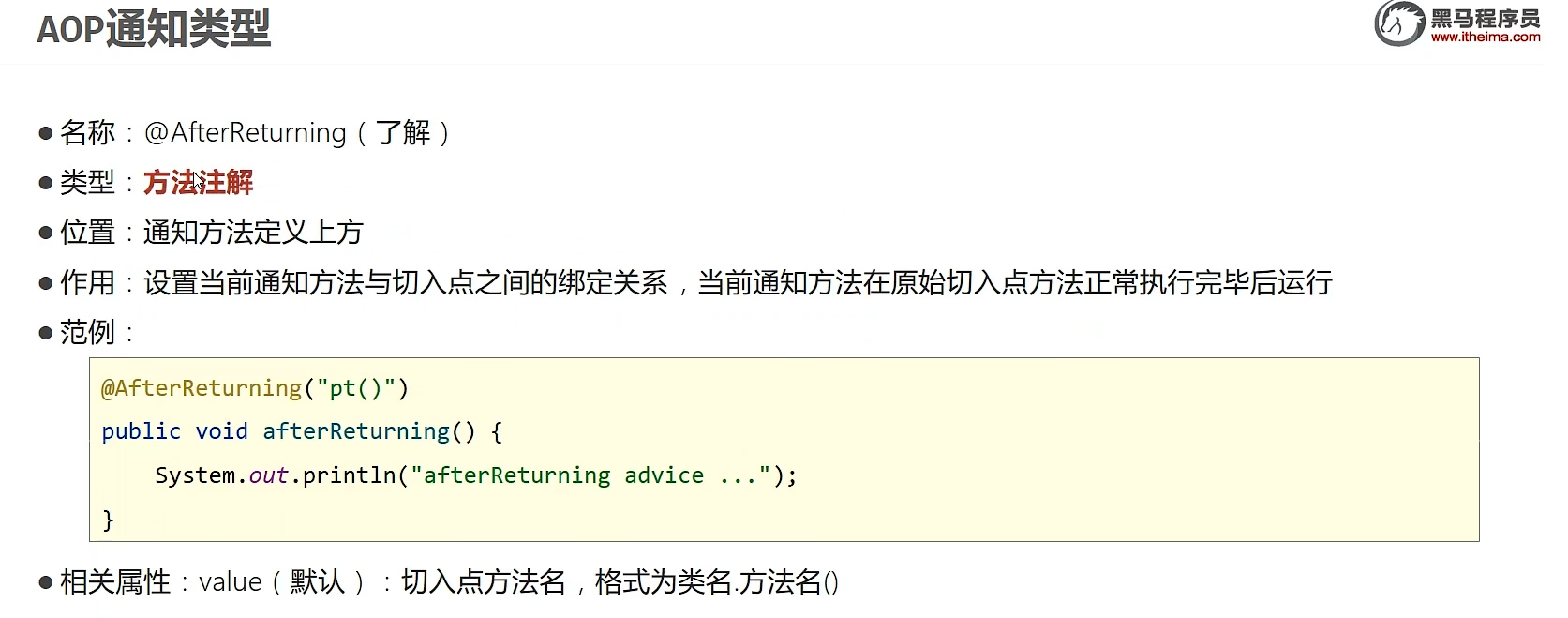Click the 了解 note after @AfterReturning
Screen dimensions: 1568x618
(403, 132)
